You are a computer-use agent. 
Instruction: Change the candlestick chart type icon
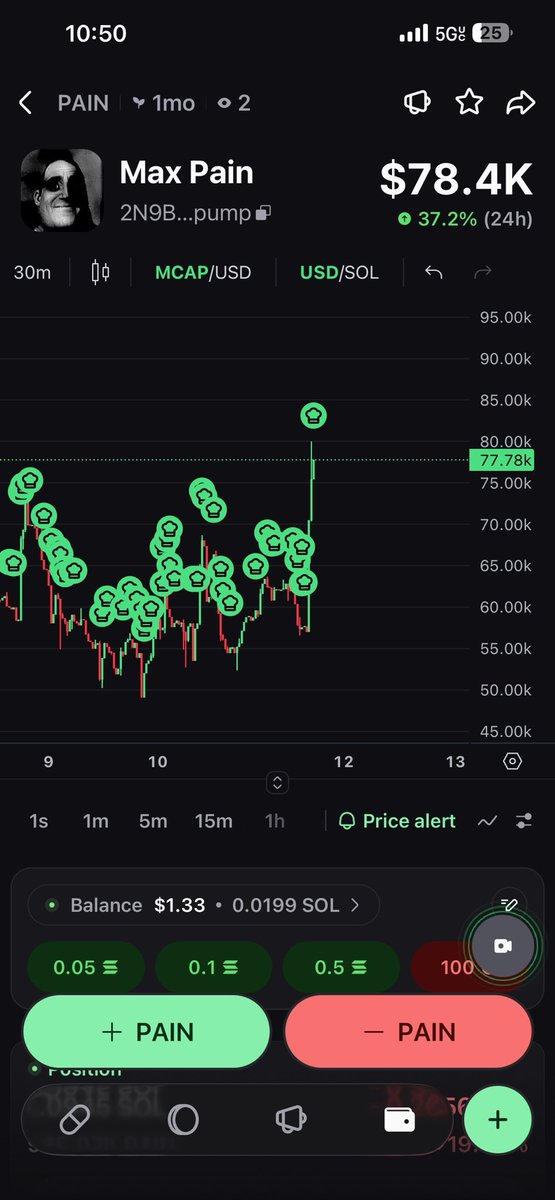click(100, 272)
